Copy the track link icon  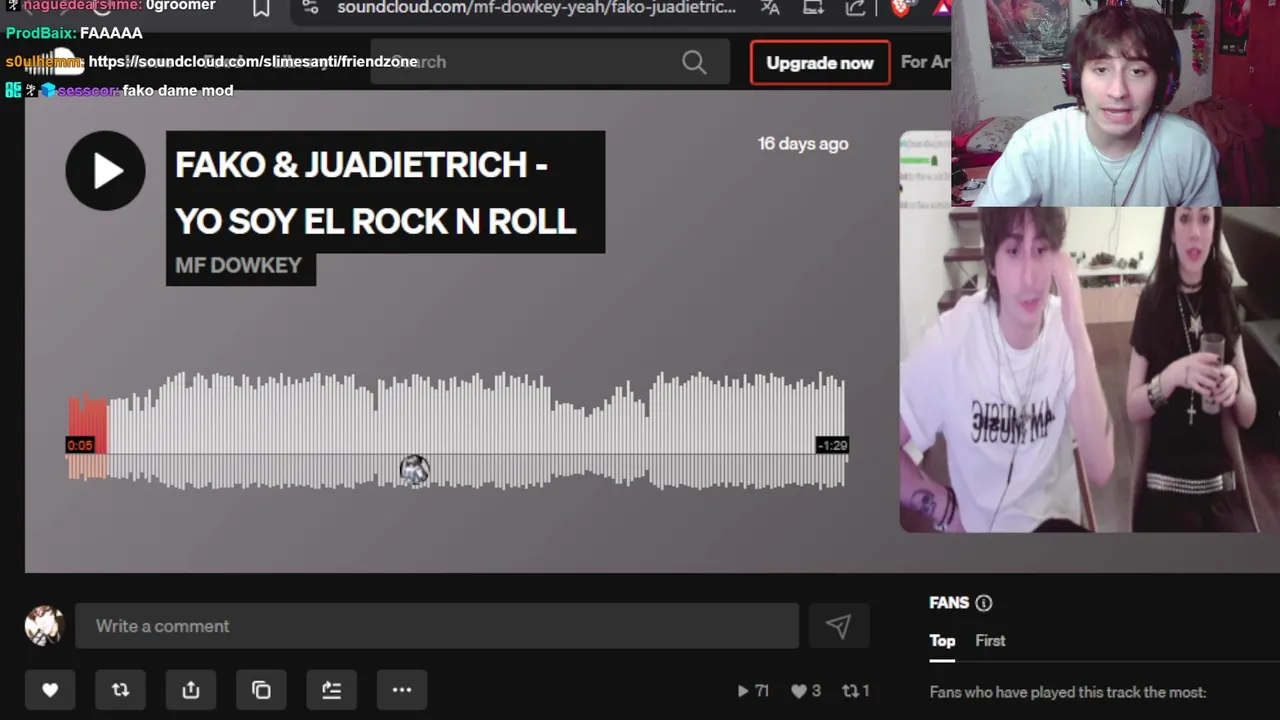261,690
